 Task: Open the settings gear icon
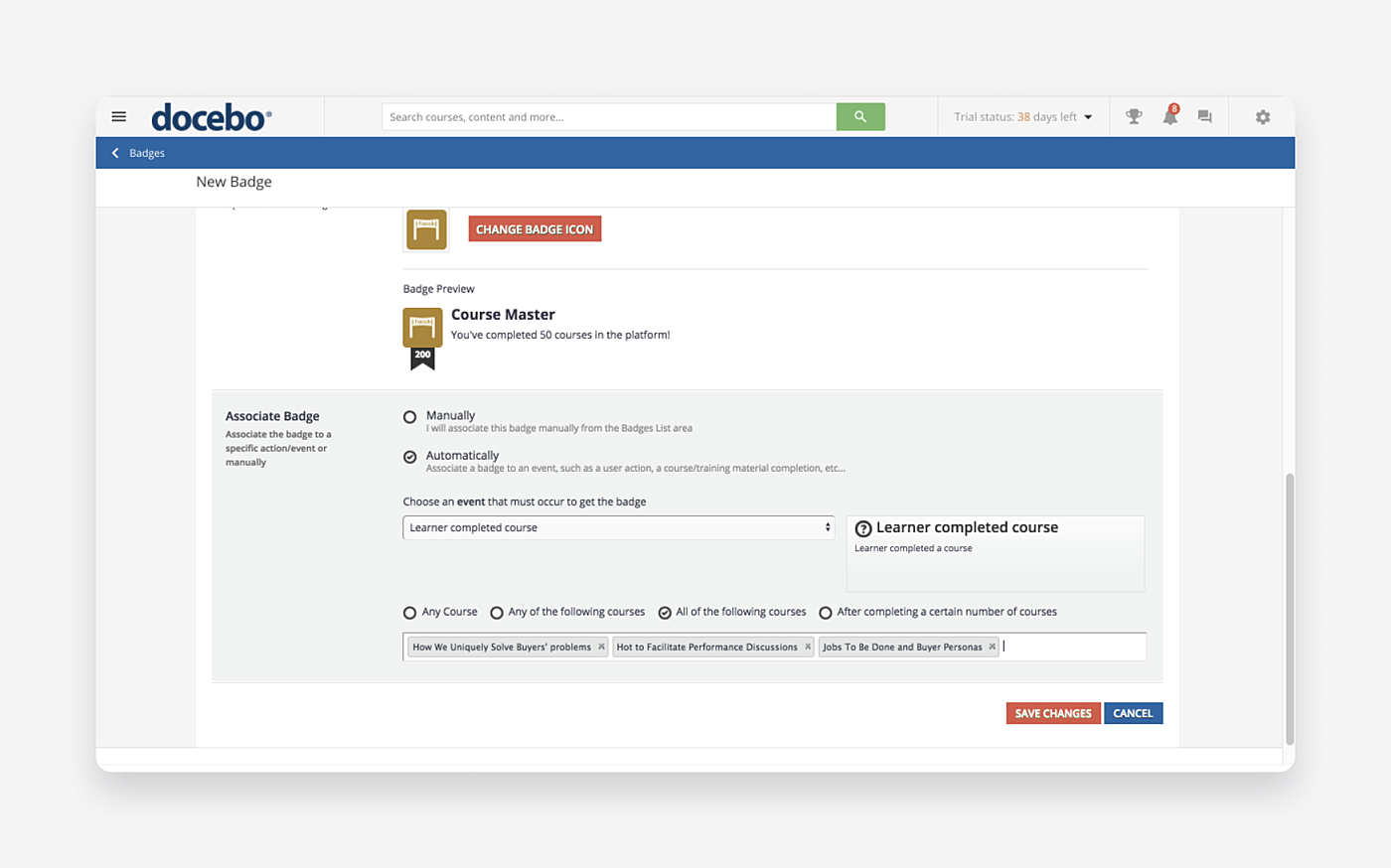pos(1262,116)
